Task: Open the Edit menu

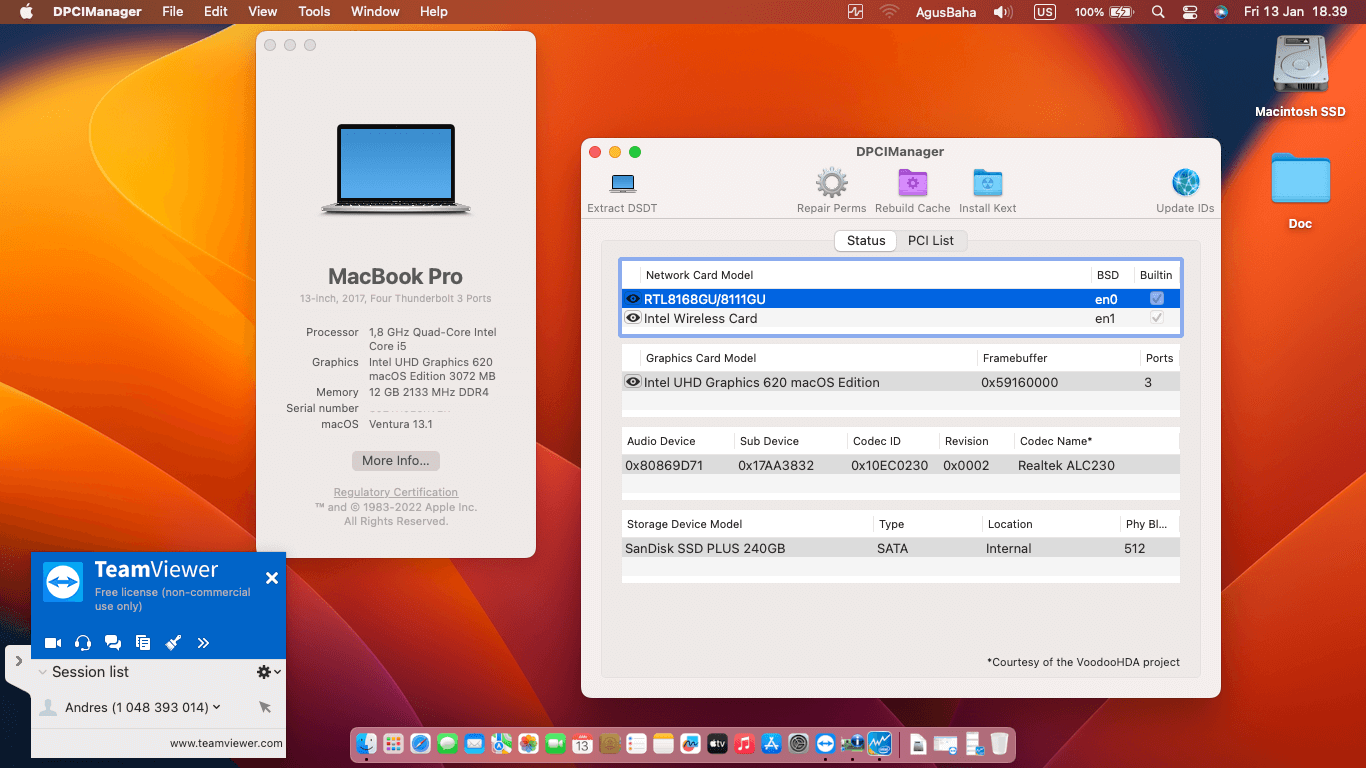Action: click(216, 12)
